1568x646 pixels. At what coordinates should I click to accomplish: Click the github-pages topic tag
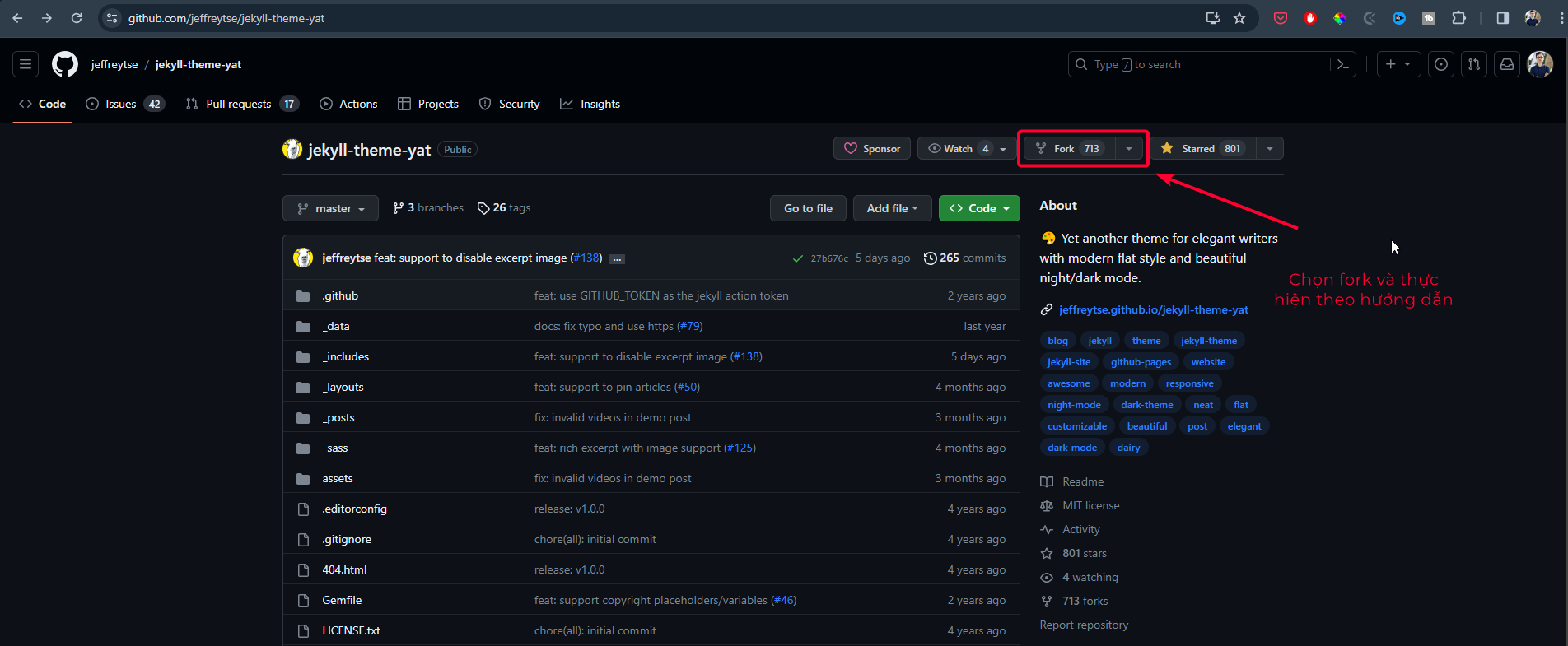[x=1141, y=362]
